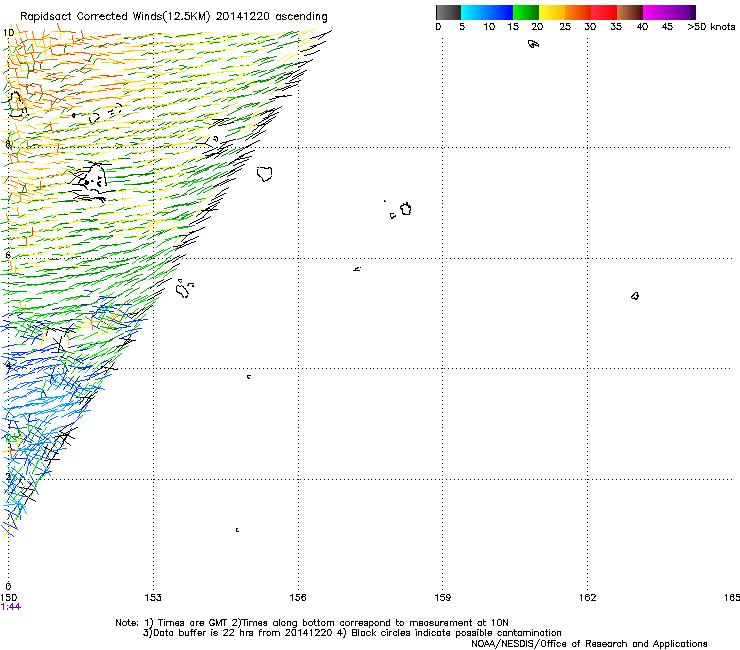Viewport: 740px width, 650px height.
Task: Click the island outline east of 156 near 7.5N
Action: 265,174
